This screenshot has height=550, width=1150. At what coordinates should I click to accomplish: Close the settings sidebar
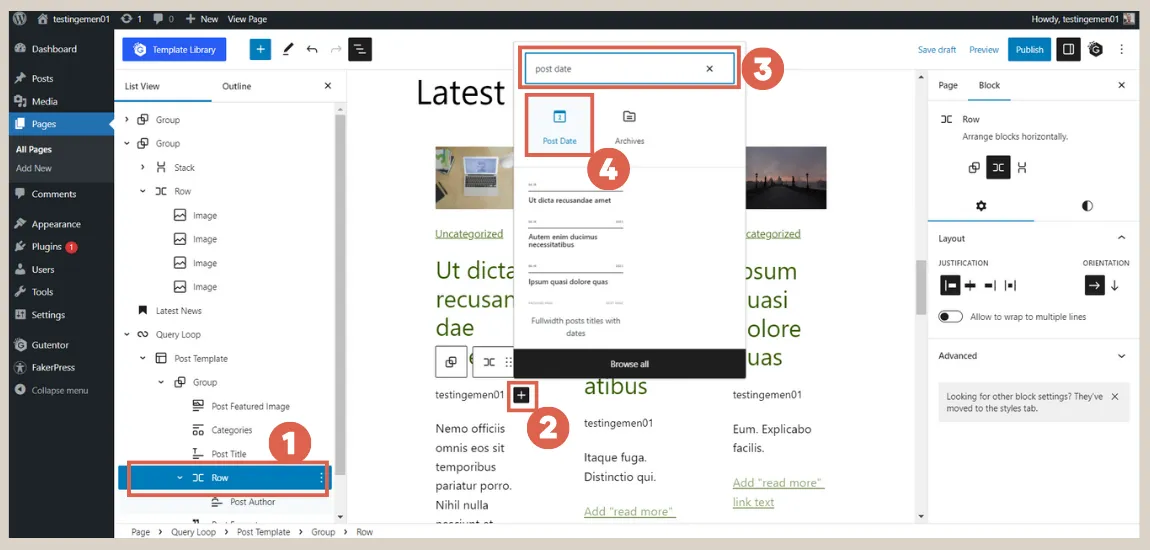(x=1121, y=86)
